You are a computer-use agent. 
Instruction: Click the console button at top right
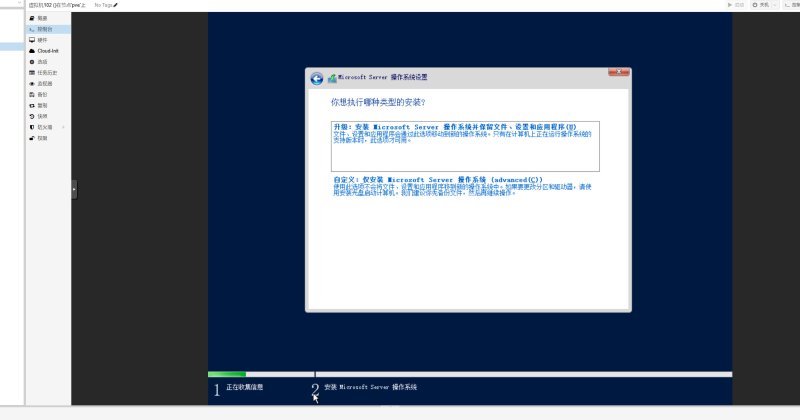tap(792, 5)
